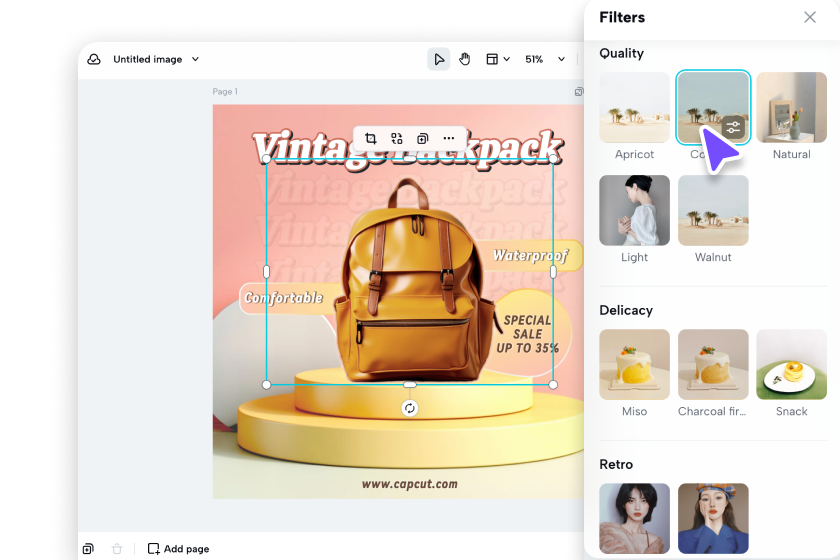The image size is (840, 560).
Task: Open adjust sliders icon on selected filter
Action: (x=733, y=128)
